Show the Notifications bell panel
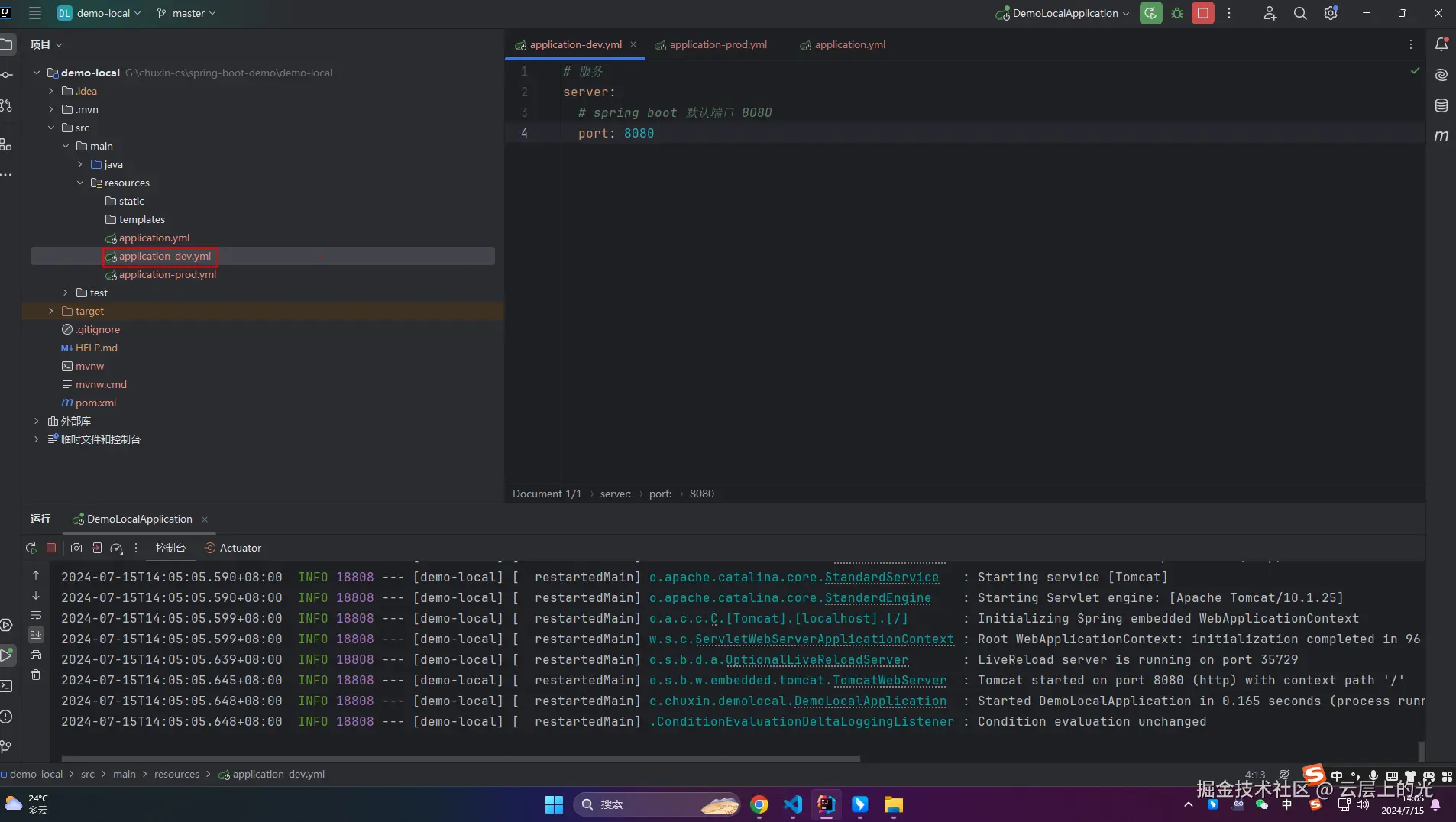 coord(1441,44)
